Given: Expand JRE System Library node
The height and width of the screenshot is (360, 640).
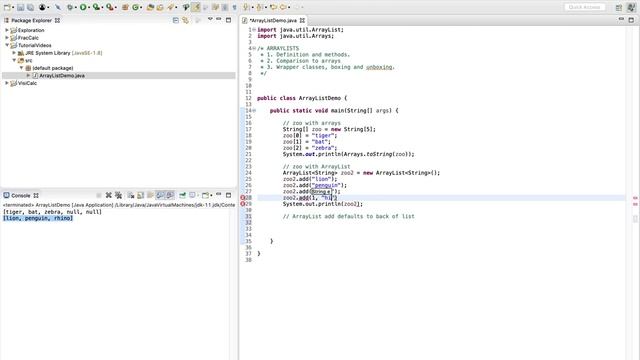Looking at the screenshot, I should (14, 53).
